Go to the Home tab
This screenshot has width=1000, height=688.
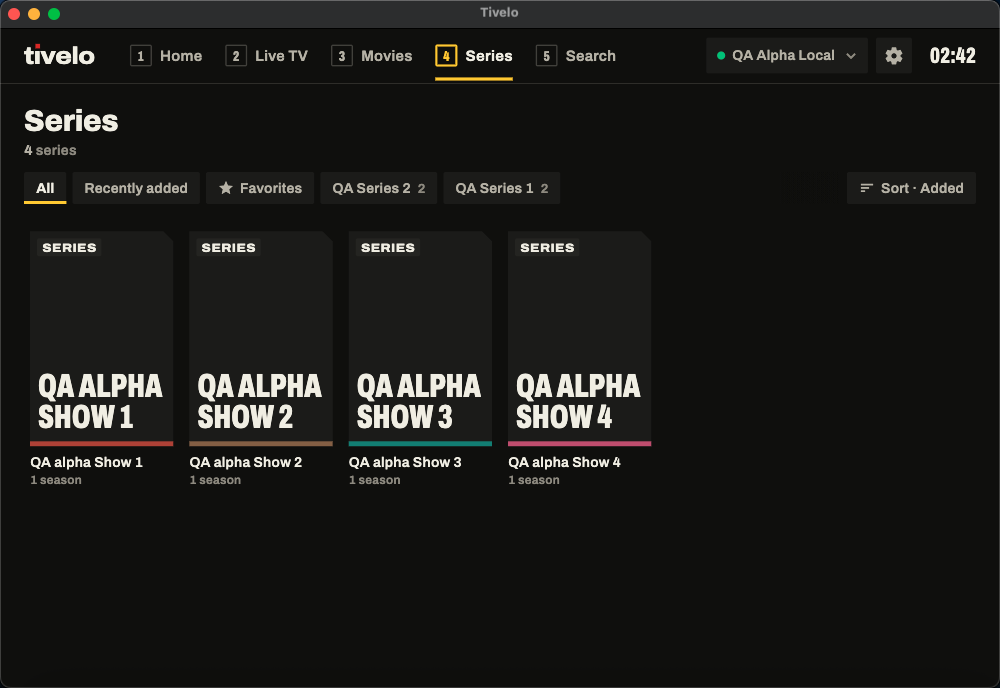pyautogui.click(x=166, y=56)
